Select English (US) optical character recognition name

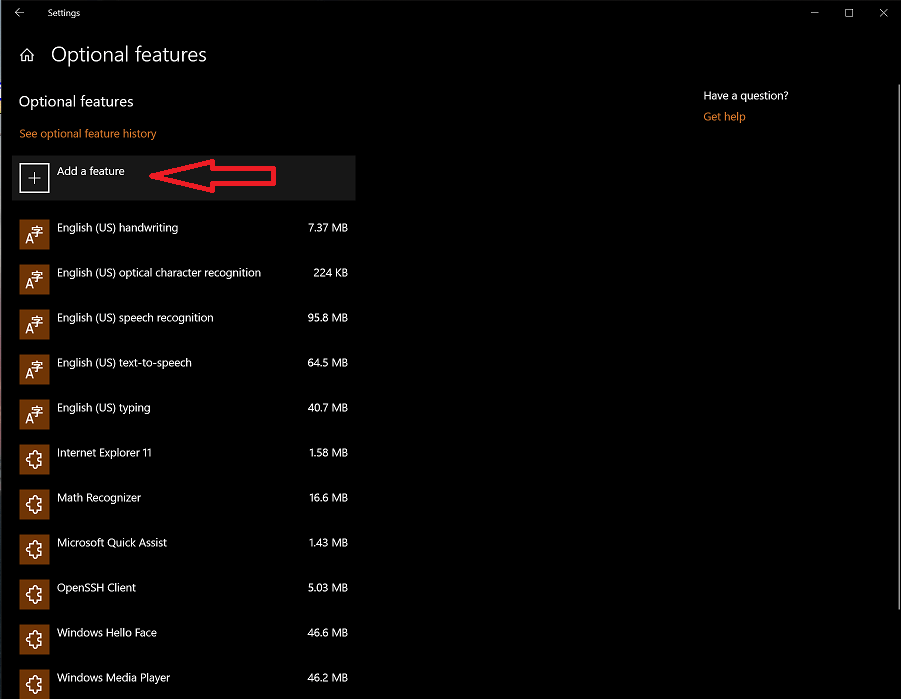[159, 273]
